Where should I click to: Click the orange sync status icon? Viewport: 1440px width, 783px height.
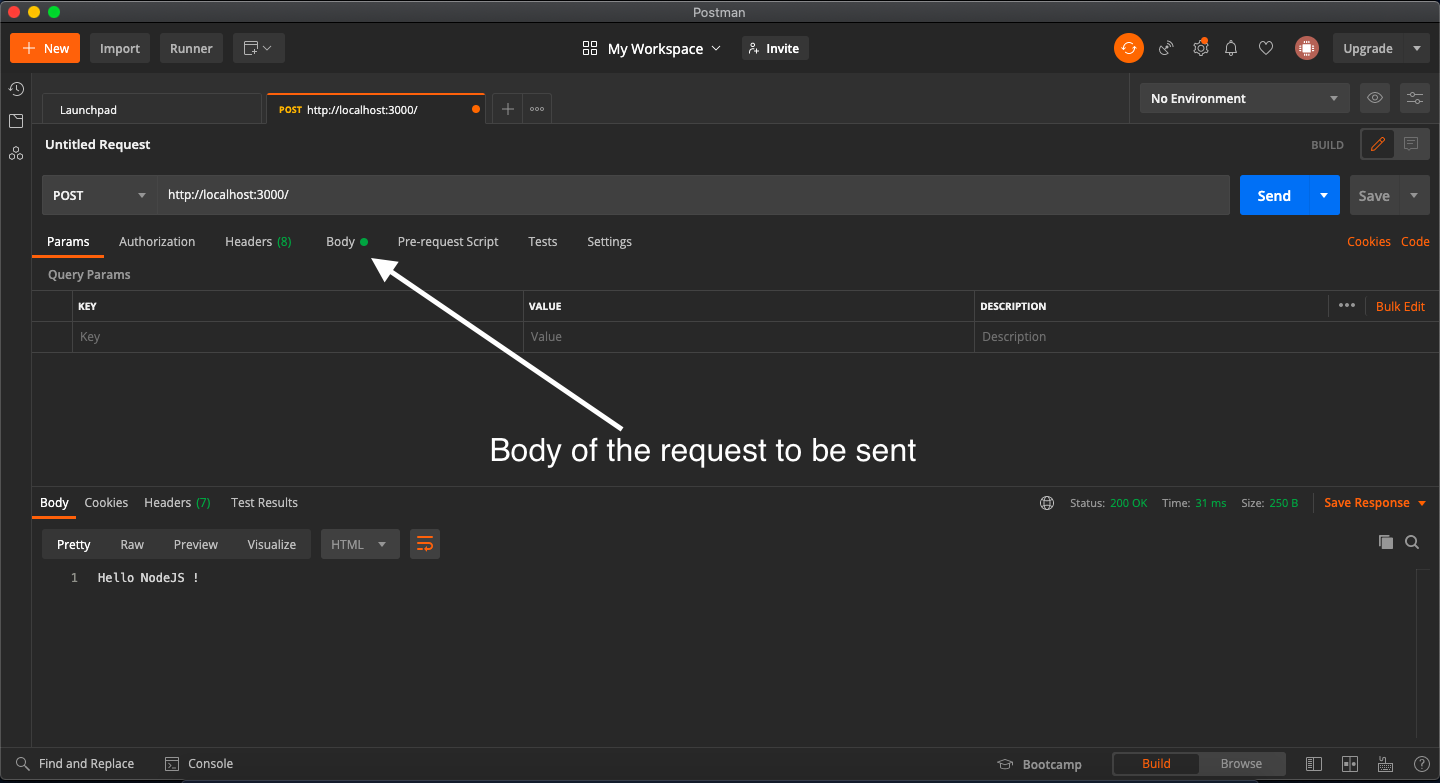coord(1129,48)
